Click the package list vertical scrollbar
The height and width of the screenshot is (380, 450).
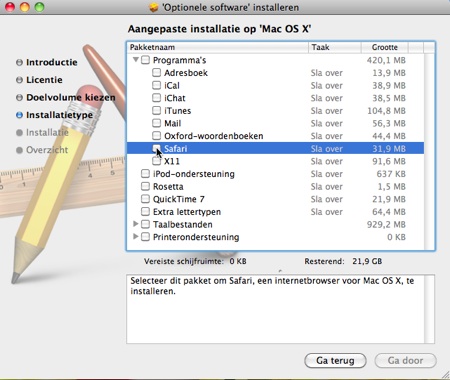pos(430,152)
